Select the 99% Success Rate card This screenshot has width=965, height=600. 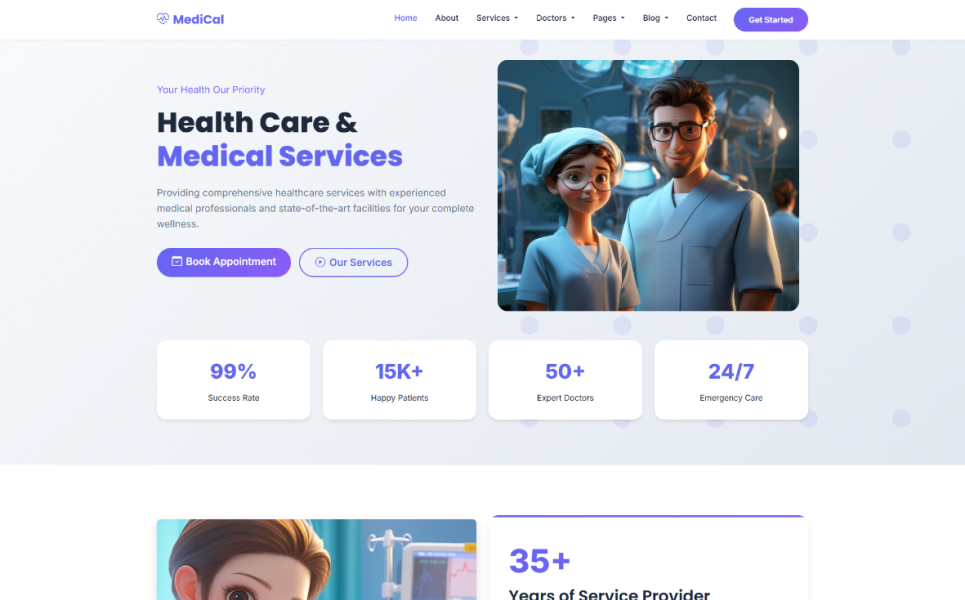233,380
